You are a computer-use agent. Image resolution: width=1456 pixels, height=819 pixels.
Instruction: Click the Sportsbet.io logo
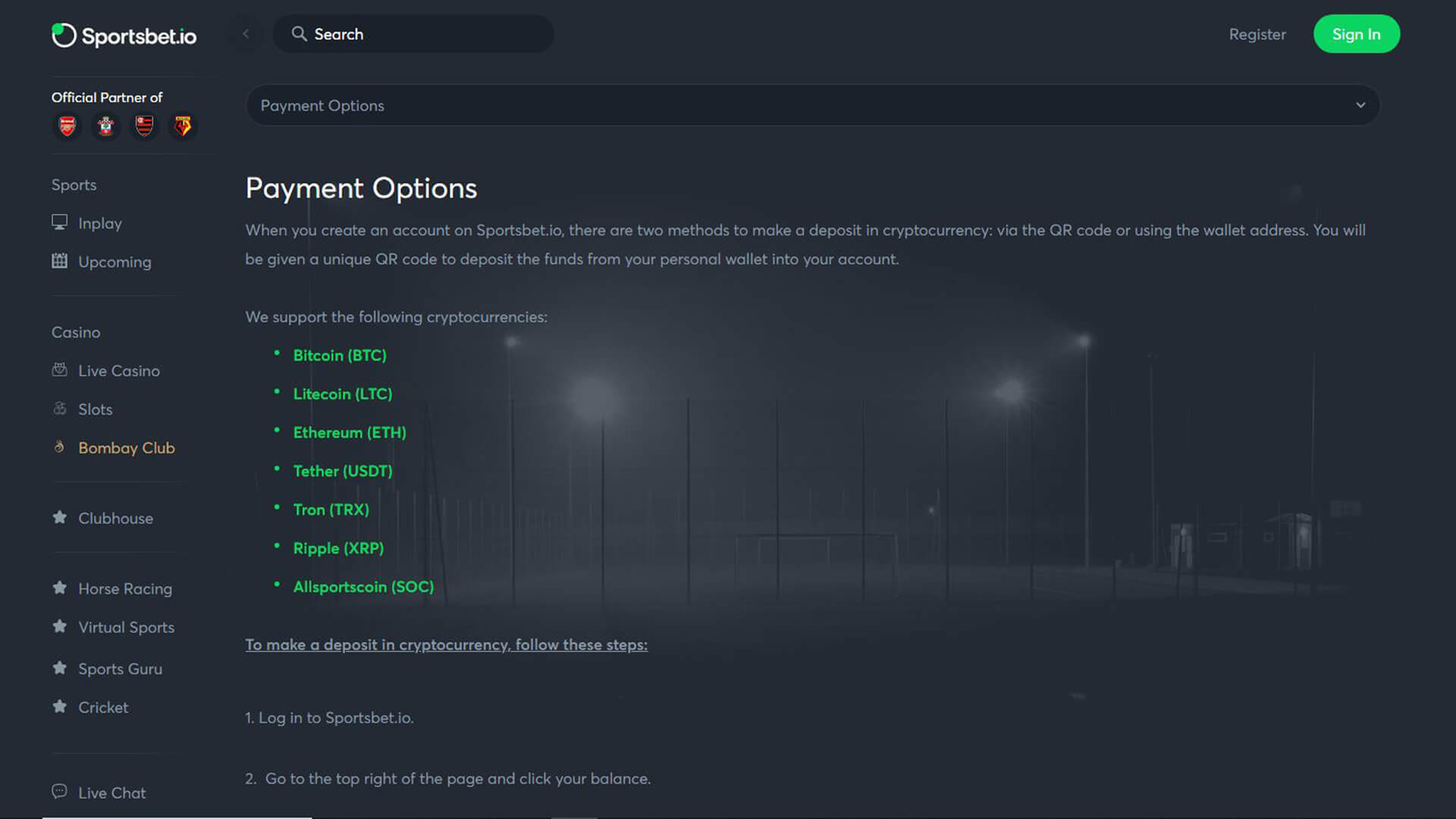(124, 35)
